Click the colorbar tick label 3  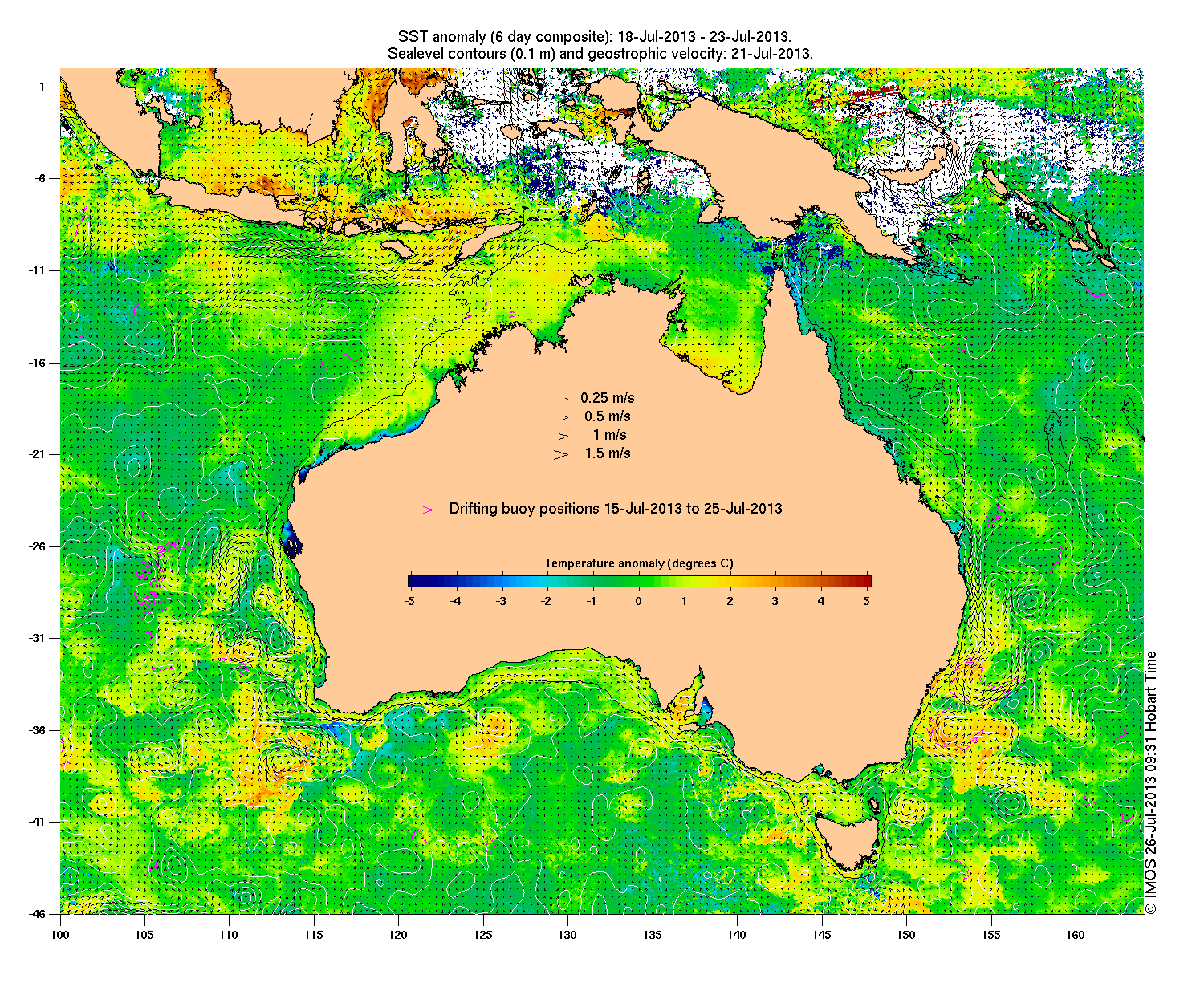(x=775, y=600)
